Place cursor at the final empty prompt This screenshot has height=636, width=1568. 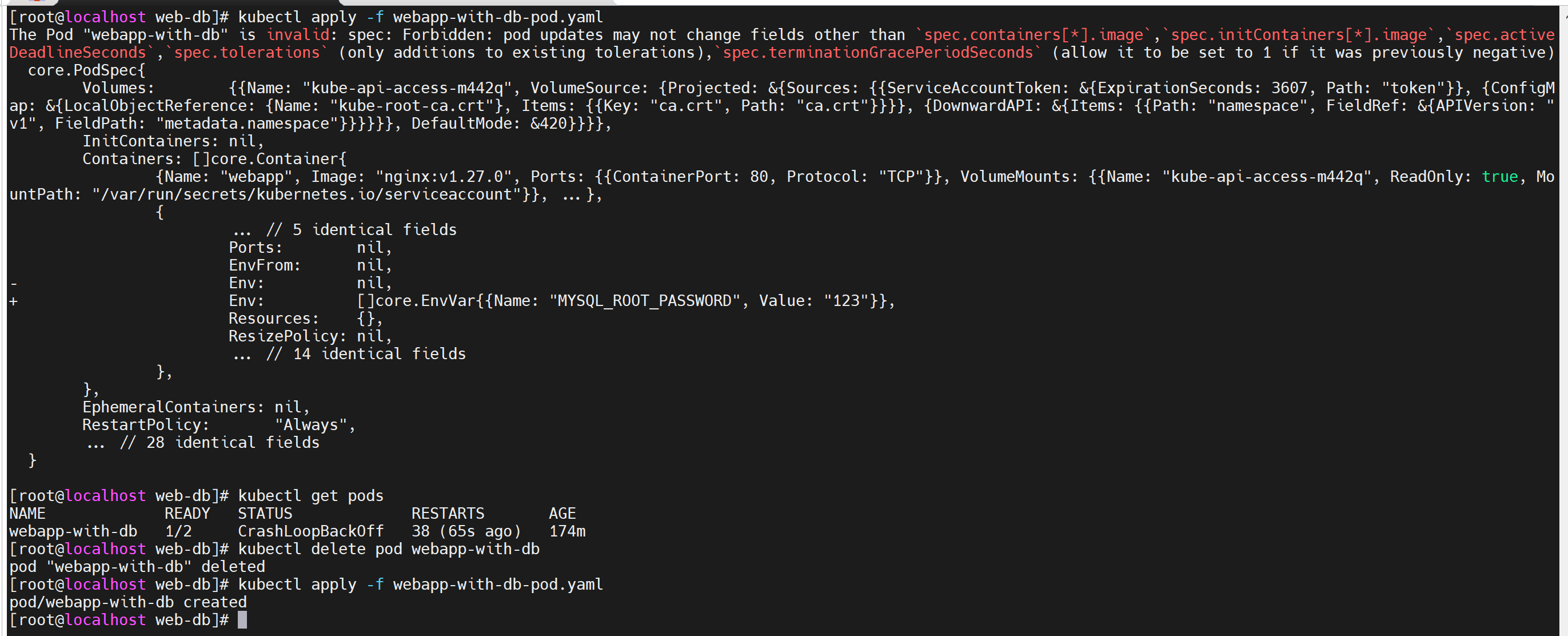pos(242,620)
